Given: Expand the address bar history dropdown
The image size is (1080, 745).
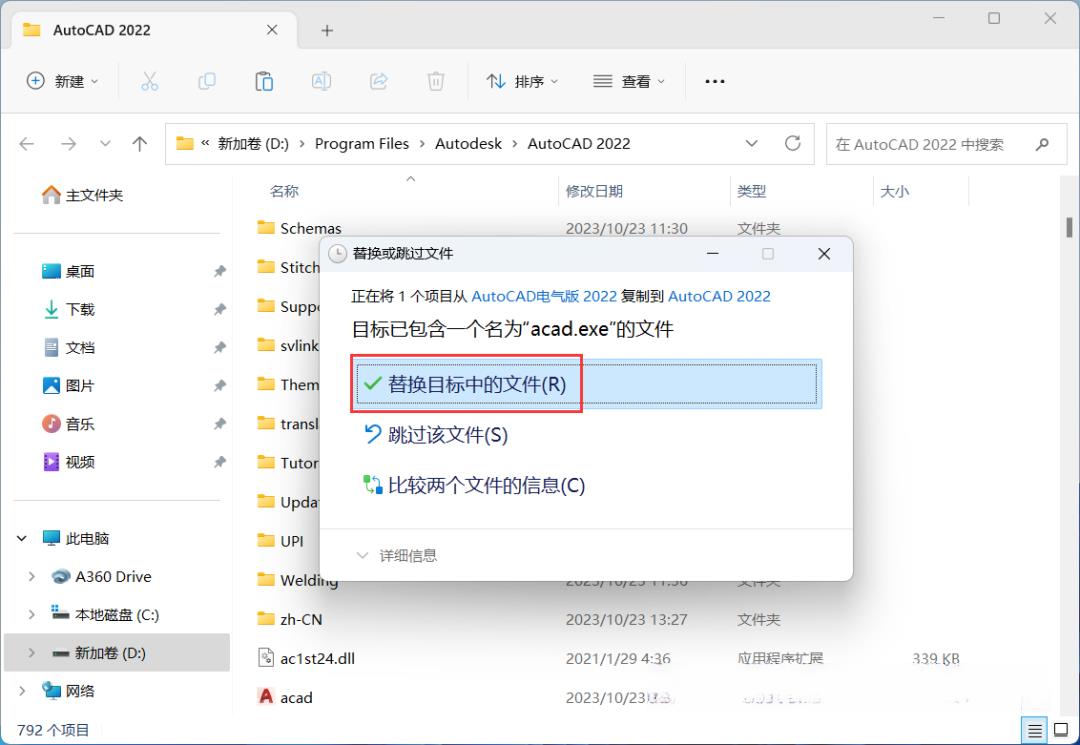Looking at the screenshot, I should tap(751, 143).
